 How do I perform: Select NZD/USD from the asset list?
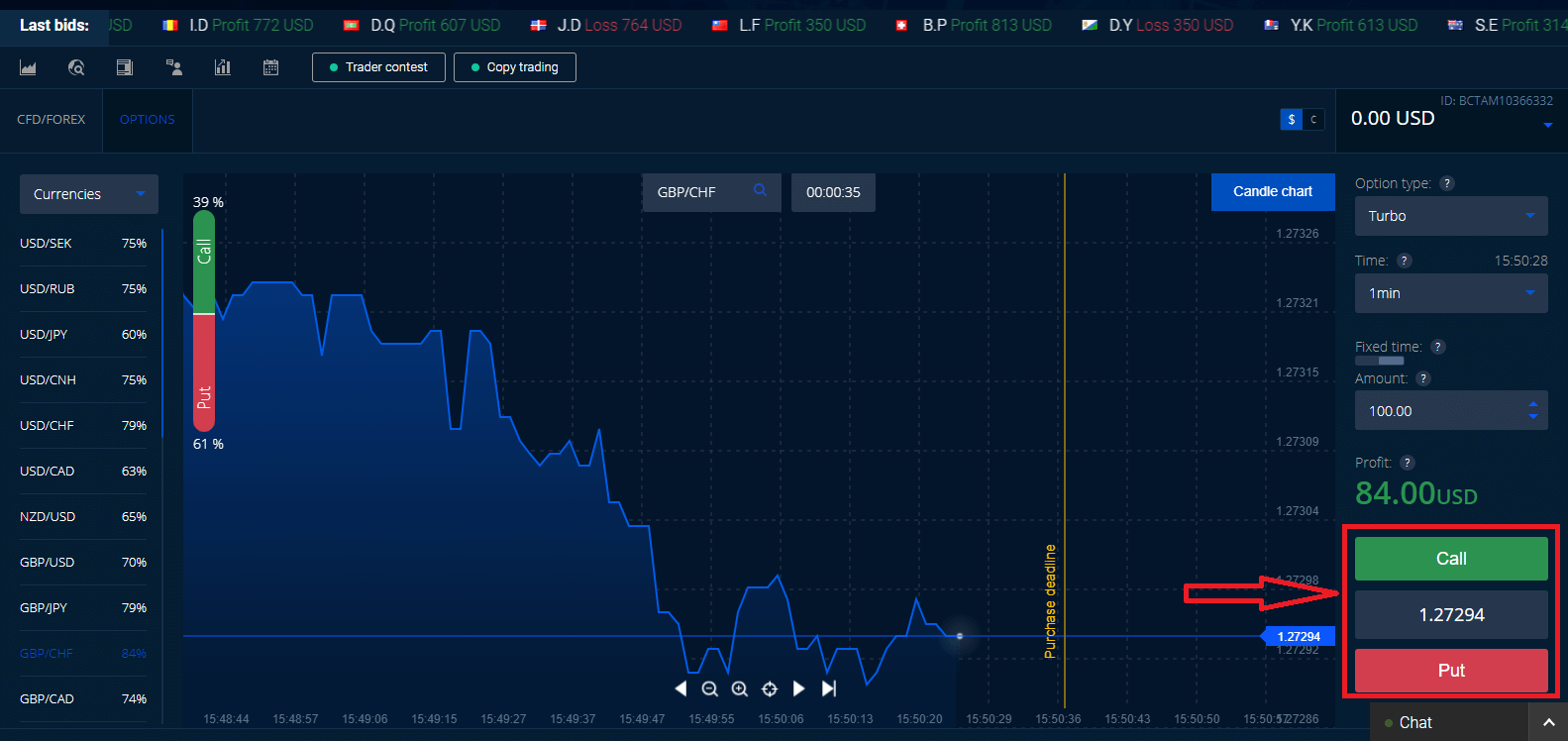pyautogui.click(x=83, y=516)
